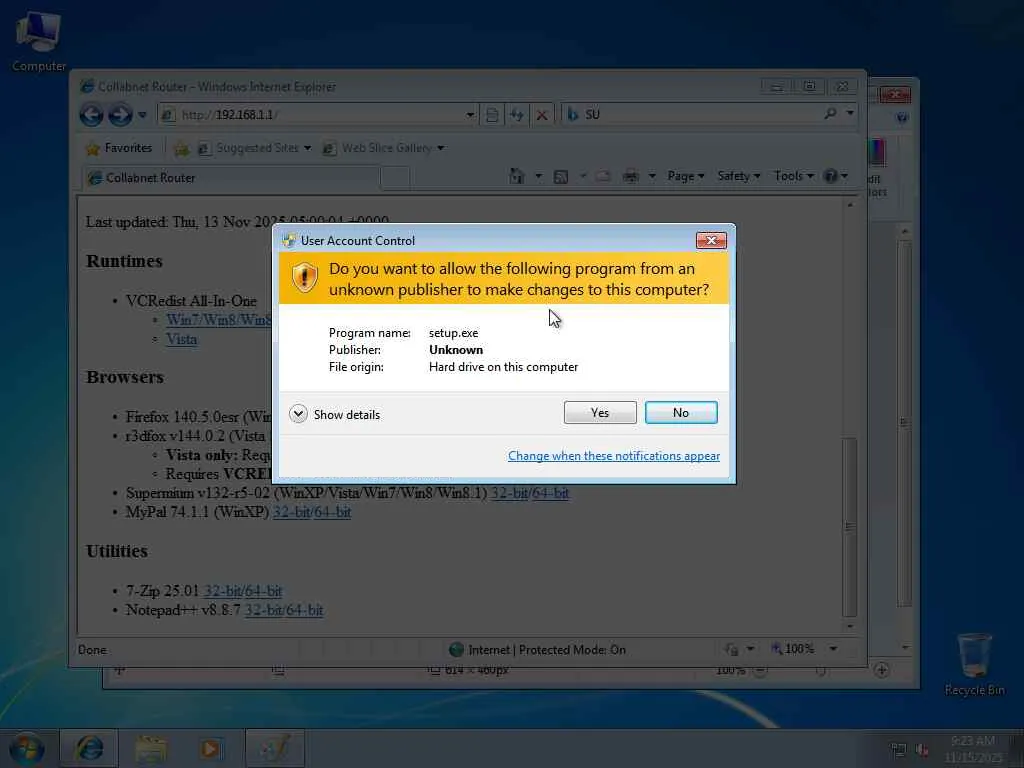Click the red stop loading icon
The image size is (1024, 768).
click(x=541, y=115)
